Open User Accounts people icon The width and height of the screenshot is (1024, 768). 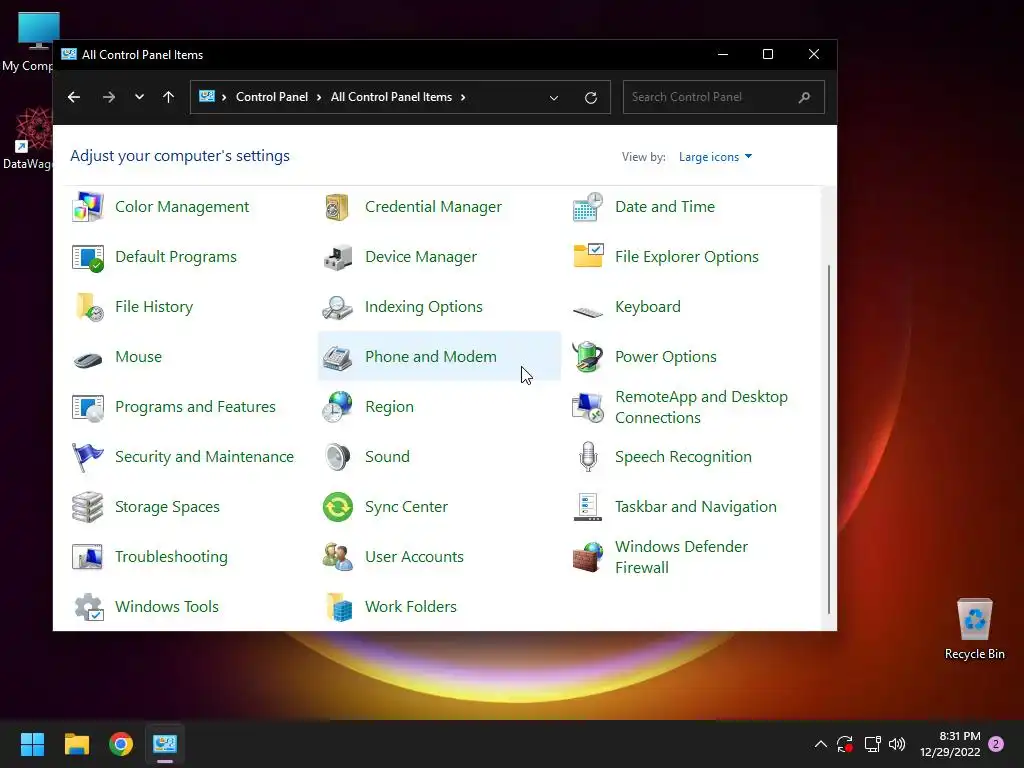coord(338,557)
